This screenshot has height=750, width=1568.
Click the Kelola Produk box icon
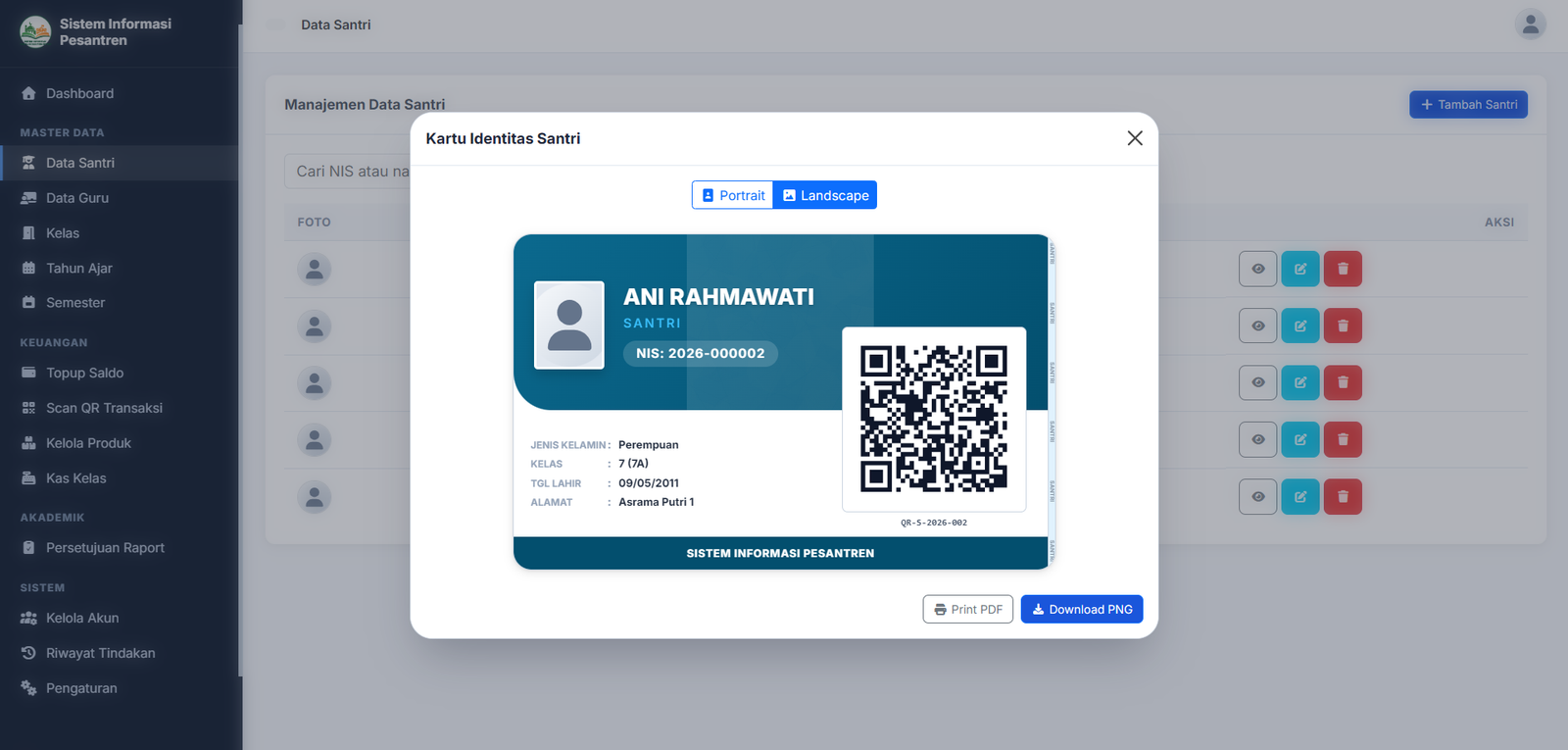[28, 443]
